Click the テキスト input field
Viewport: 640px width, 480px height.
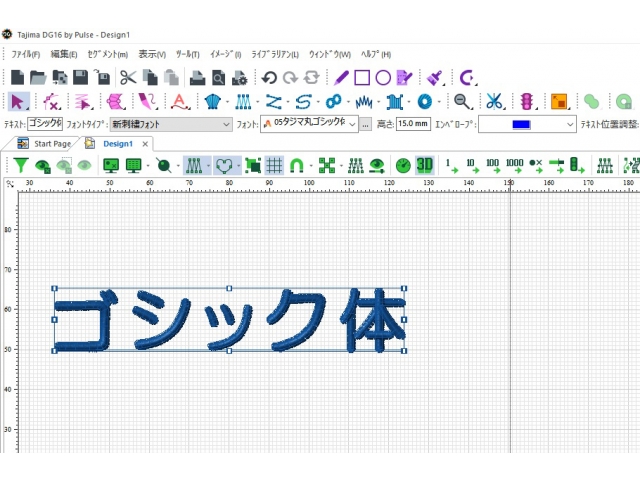click(x=45, y=124)
